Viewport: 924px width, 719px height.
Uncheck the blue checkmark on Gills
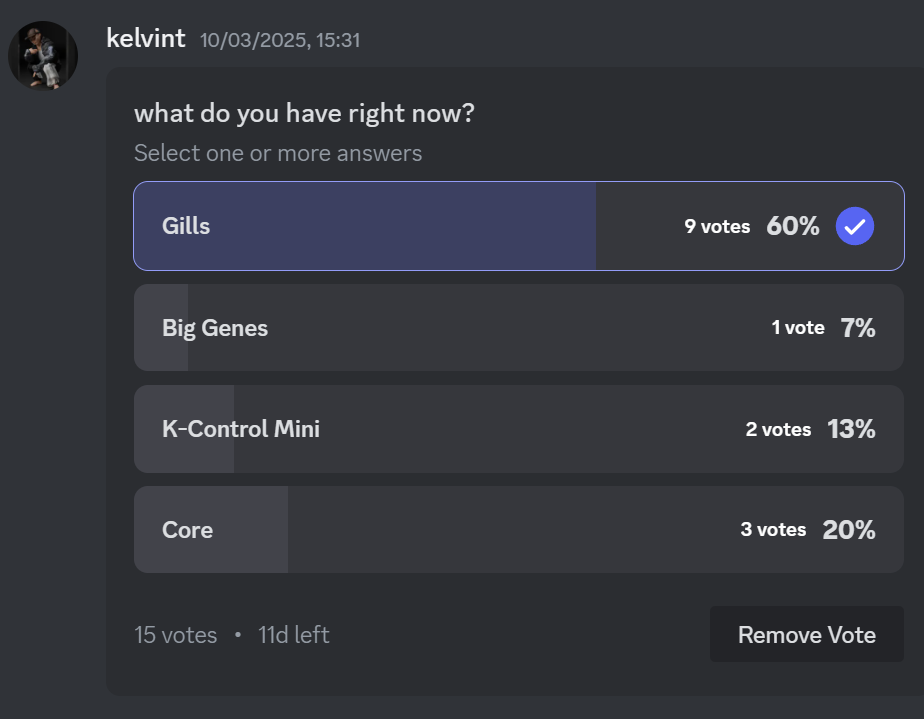point(855,226)
